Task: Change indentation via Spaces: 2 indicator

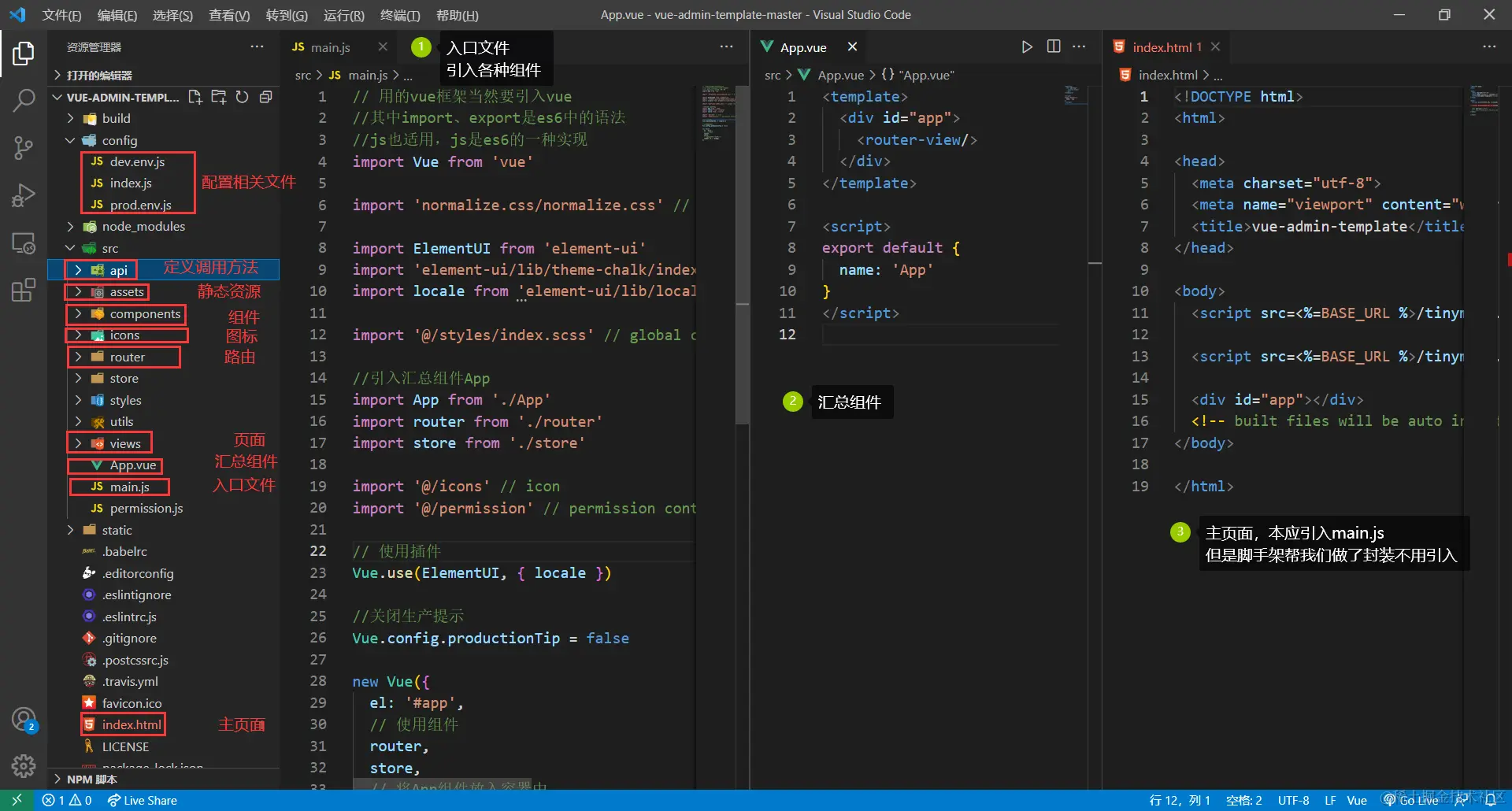Action: tap(1243, 800)
